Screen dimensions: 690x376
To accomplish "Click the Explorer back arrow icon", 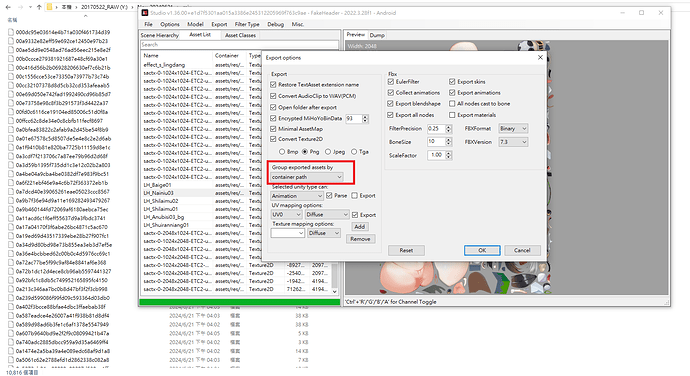I will pos(8,7).
